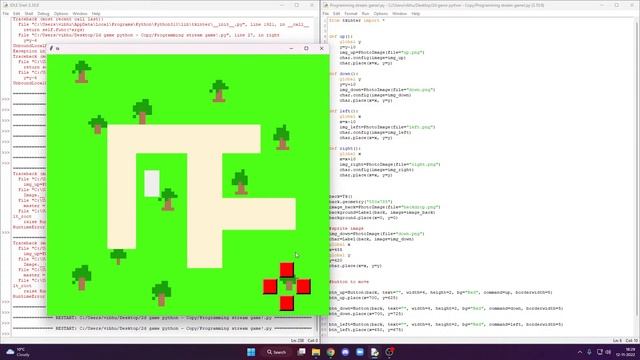
Task: Close the tk game window
Action: pyautogui.click(x=321, y=48)
